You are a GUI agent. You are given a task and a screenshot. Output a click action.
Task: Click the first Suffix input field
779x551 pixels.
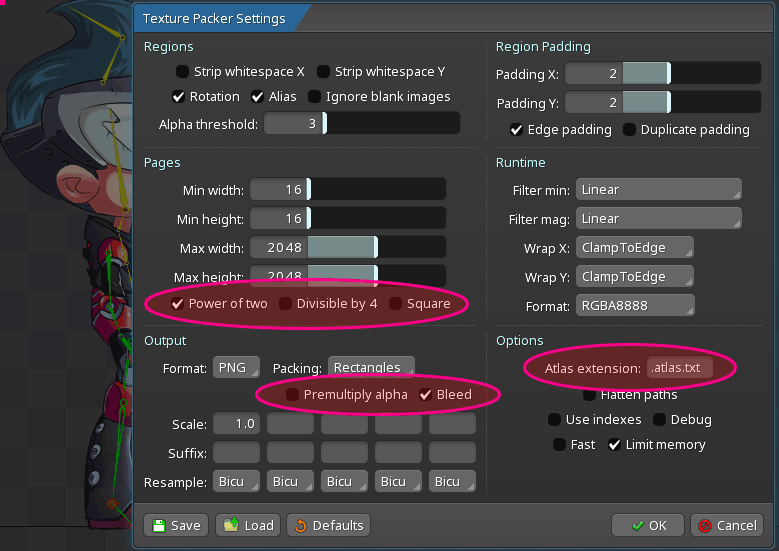point(236,453)
